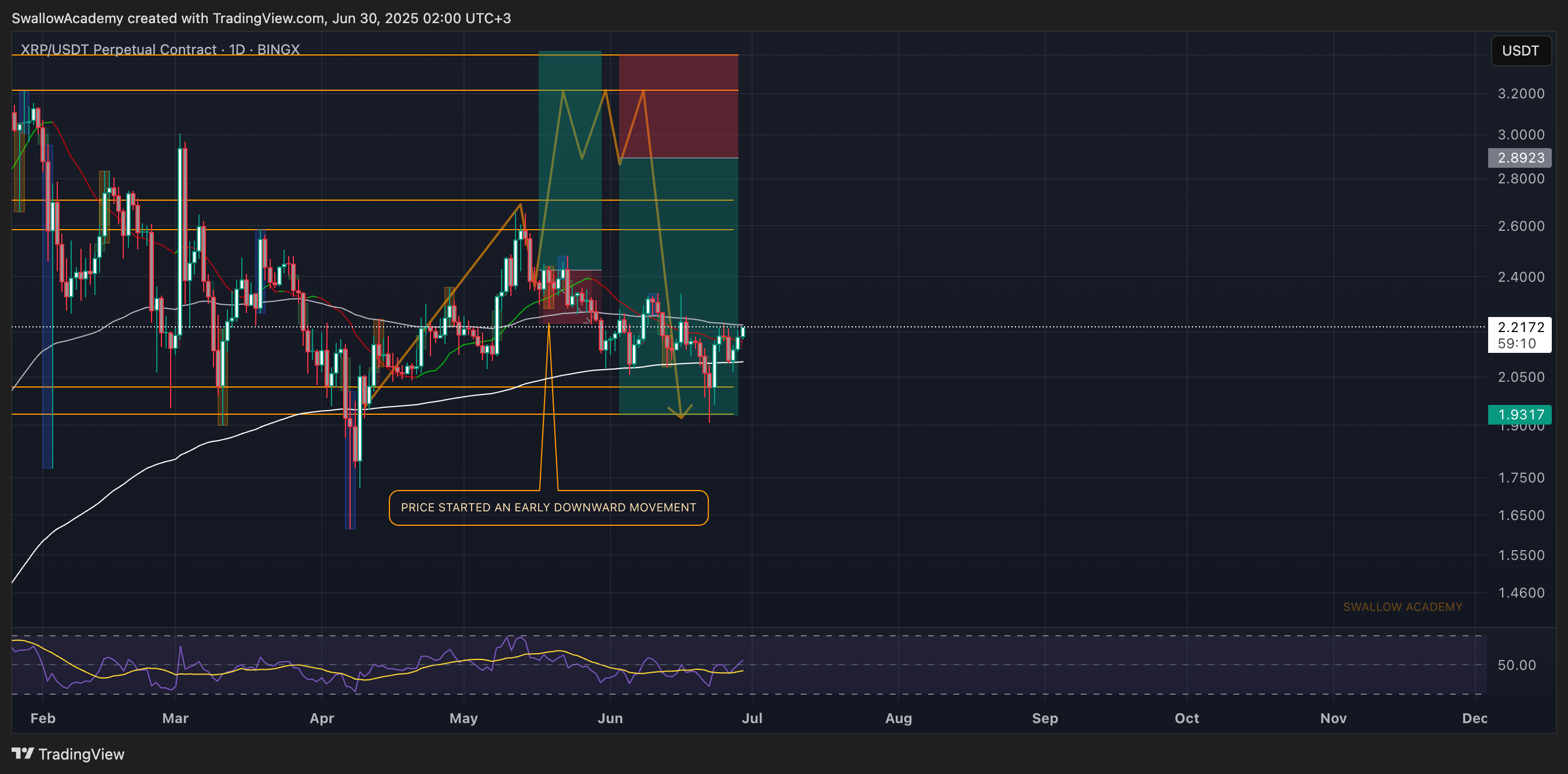Click the 'Price started an early downward movement' callout
Screen dimensions: 1568x774
tap(549, 507)
